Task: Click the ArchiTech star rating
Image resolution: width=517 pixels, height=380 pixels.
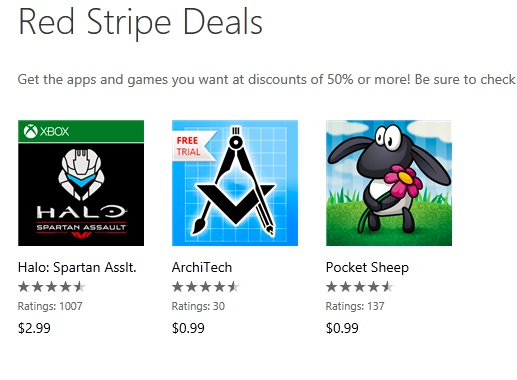Action: pos(206,287)
